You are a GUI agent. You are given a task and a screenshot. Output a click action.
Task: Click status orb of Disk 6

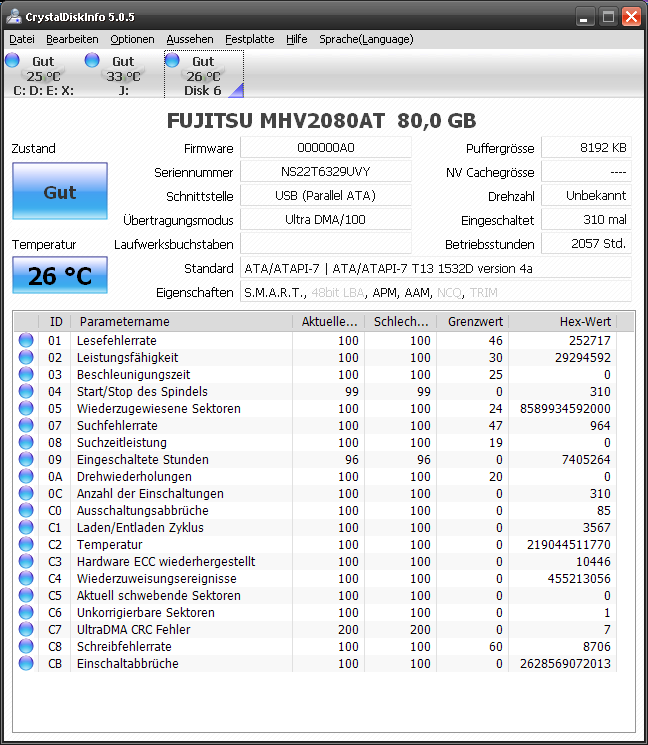pos(172,60)
